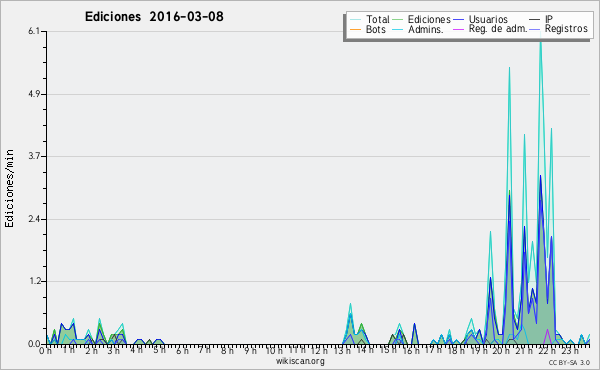Screen dimensions: 600x370
Task: Click the '0 h' x-axis label
Action: (45, 351)
